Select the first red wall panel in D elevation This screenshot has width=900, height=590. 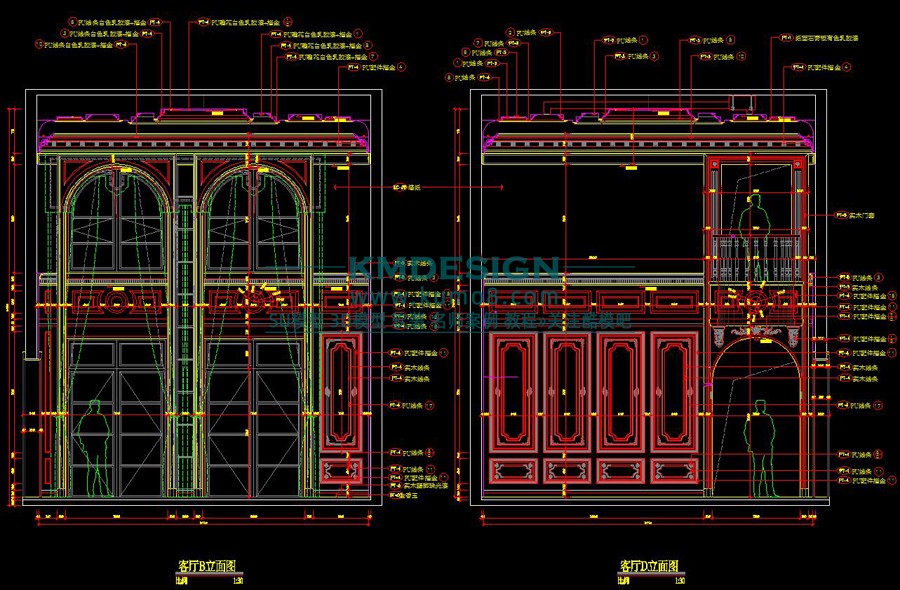512,390
